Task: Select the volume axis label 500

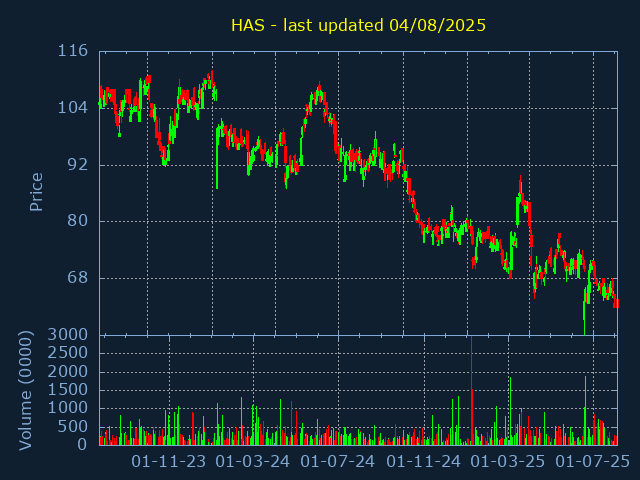Action: [73, 427]
